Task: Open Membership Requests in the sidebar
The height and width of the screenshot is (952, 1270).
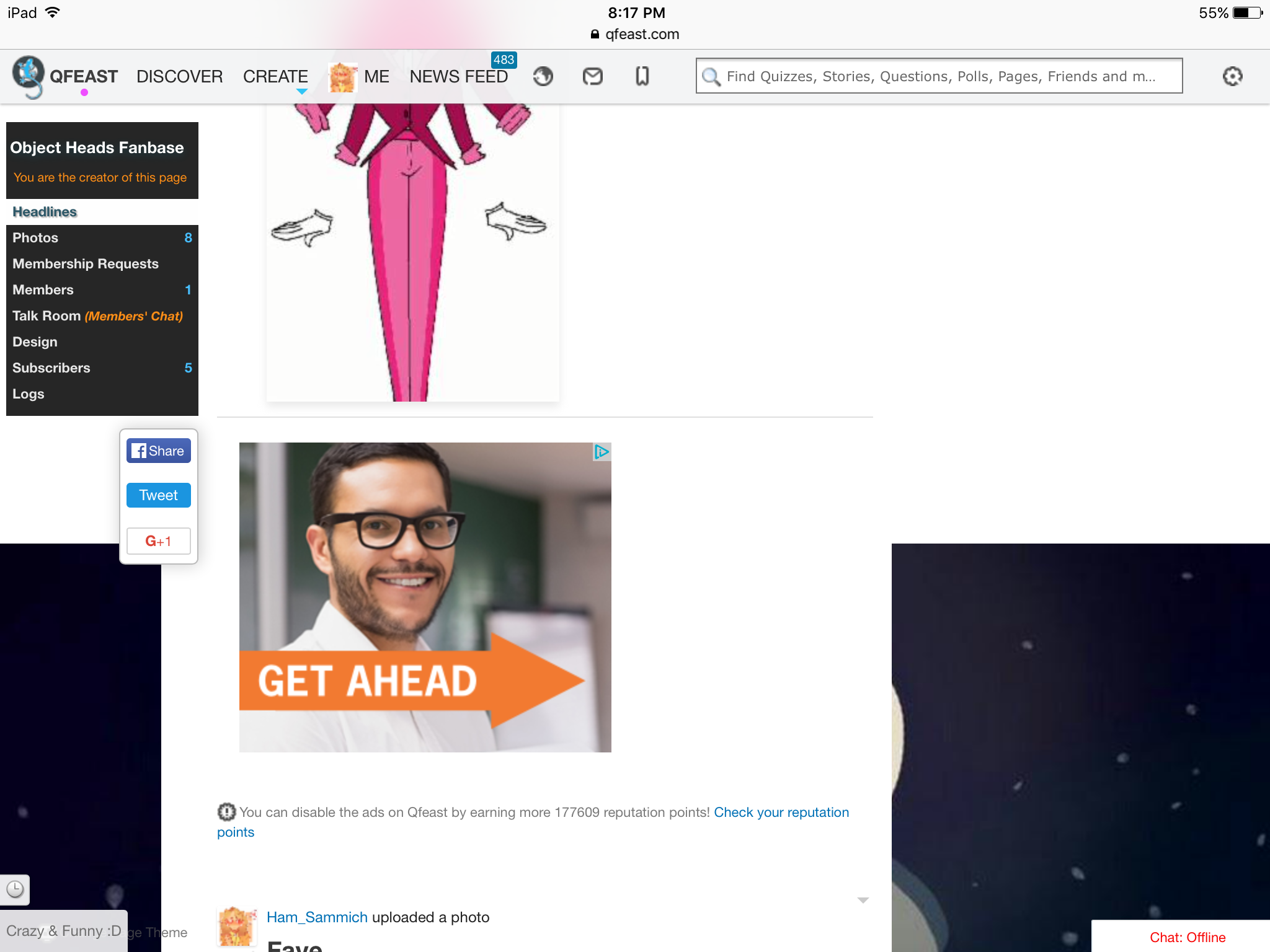Action: click(102, 264)
